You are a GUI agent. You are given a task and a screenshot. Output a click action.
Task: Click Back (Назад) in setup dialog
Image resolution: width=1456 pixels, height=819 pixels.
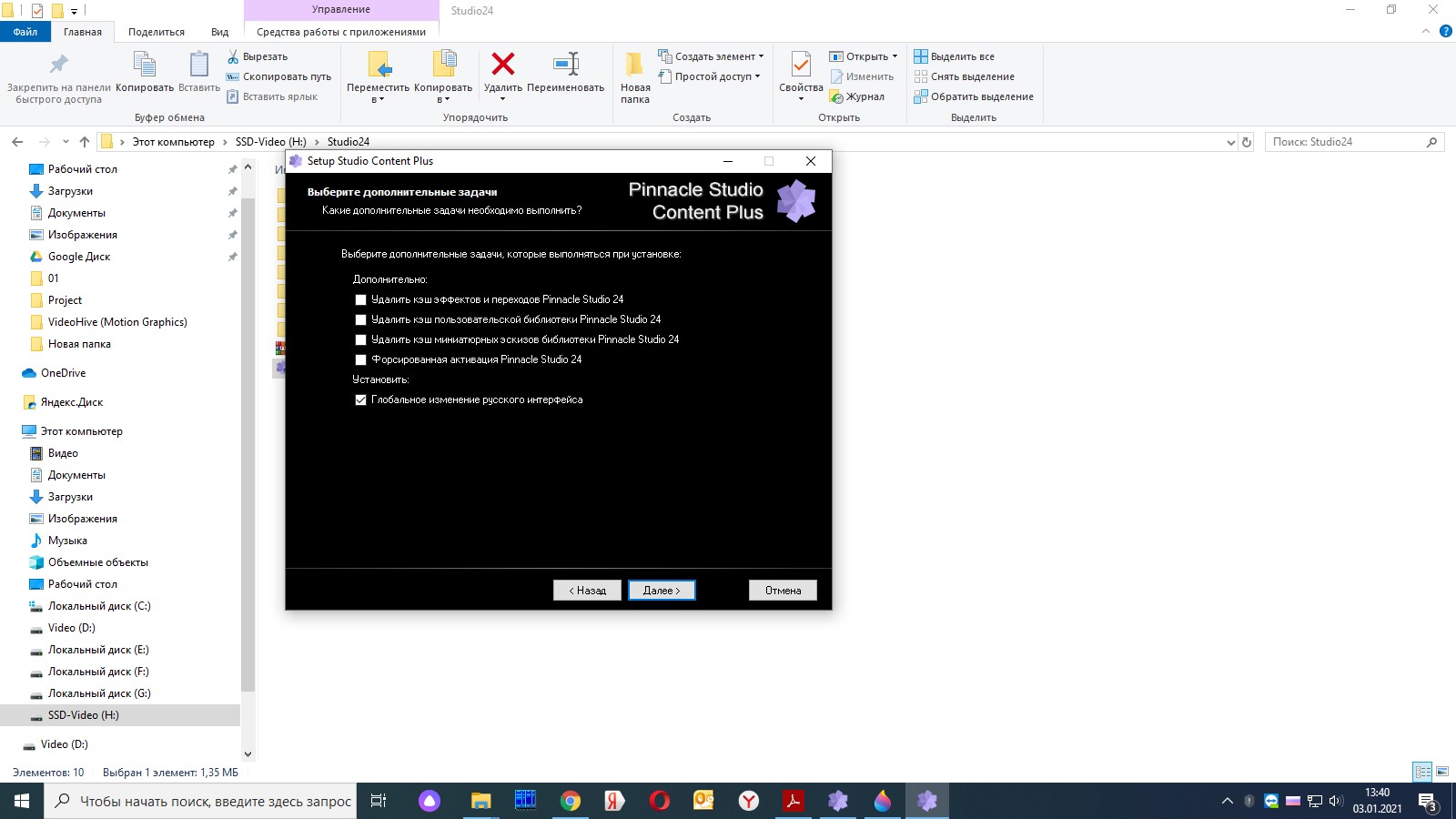point(587,591)
